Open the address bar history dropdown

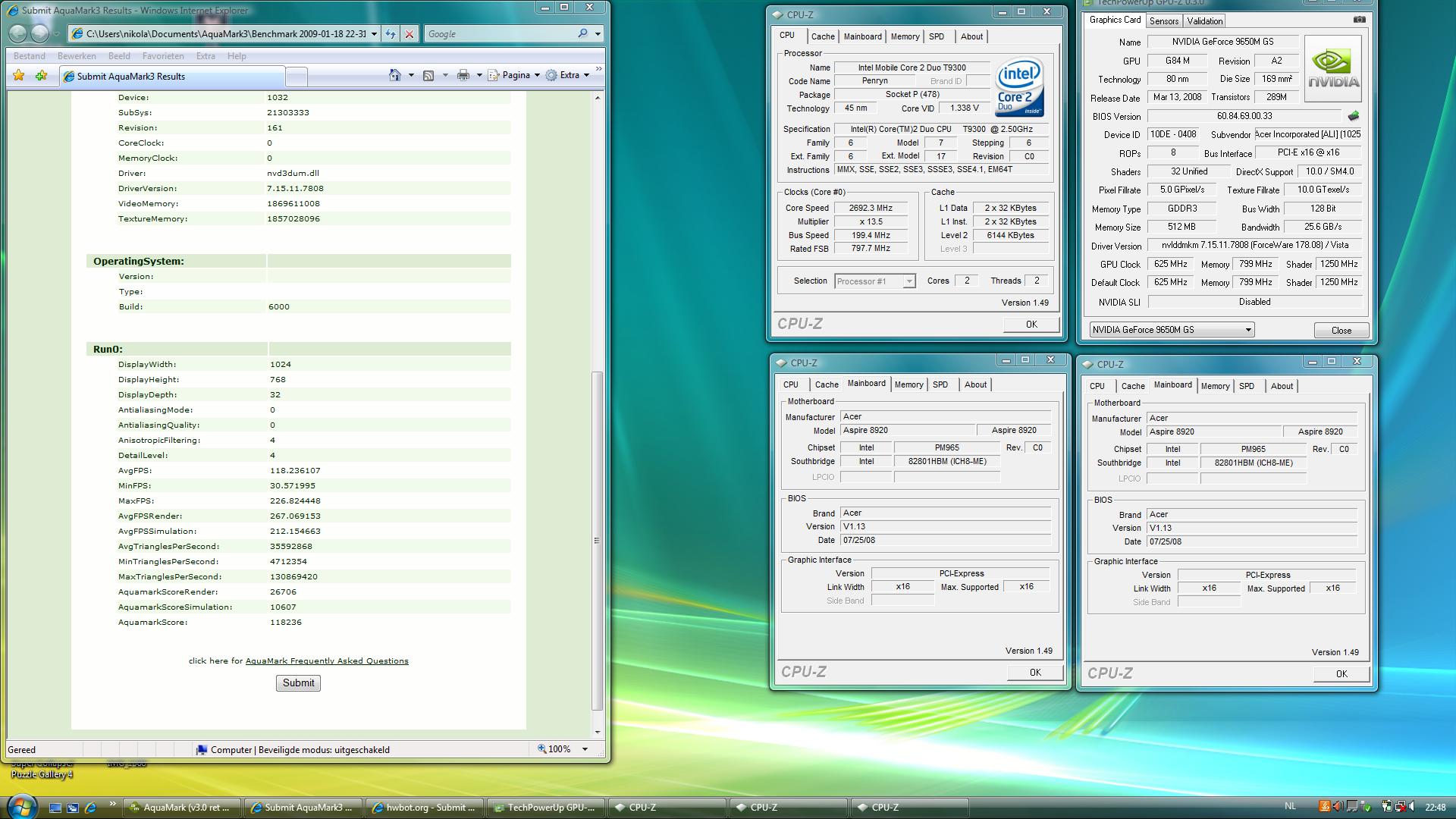coord(374,33)
